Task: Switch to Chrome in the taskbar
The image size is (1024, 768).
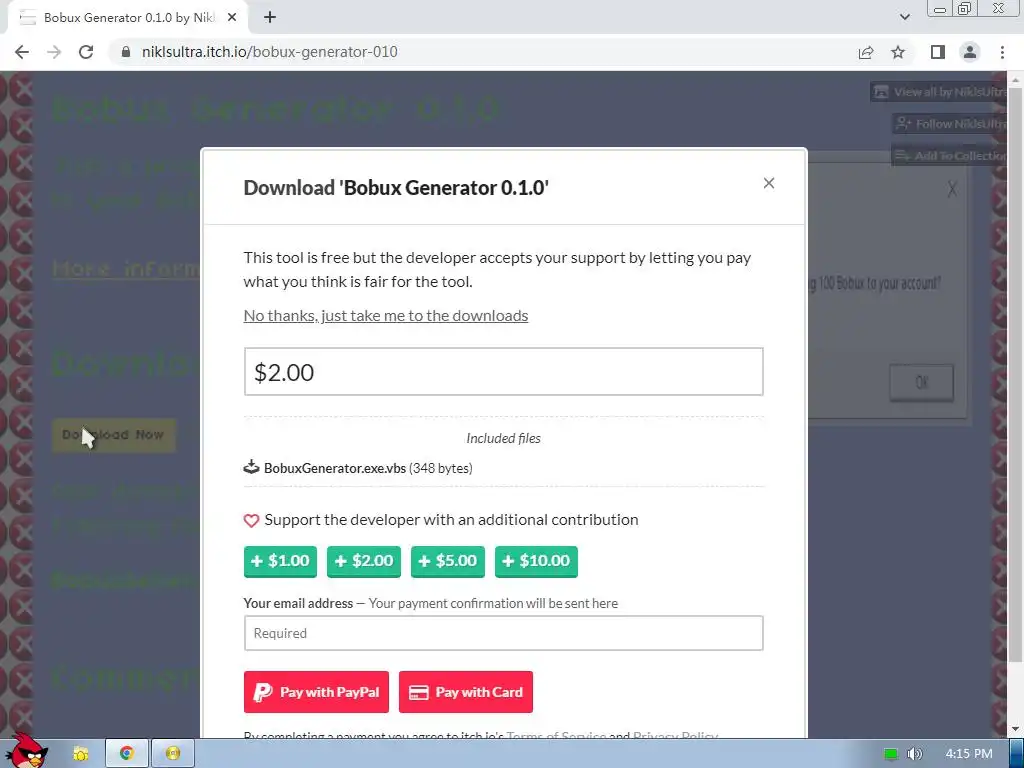Action: pyautogui.click(x=127, y=754)
